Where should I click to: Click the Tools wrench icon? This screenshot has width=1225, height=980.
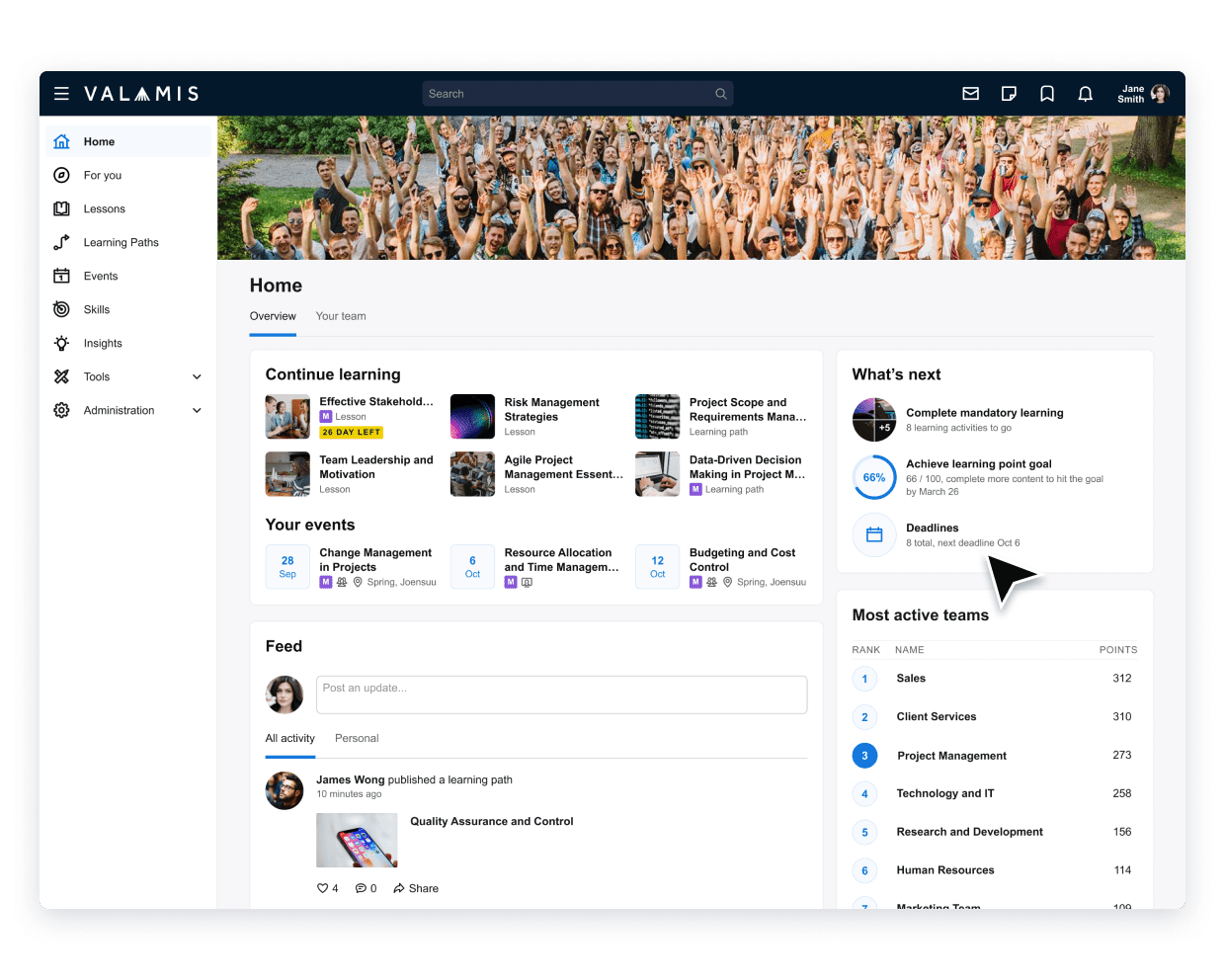tap(61, 376)
